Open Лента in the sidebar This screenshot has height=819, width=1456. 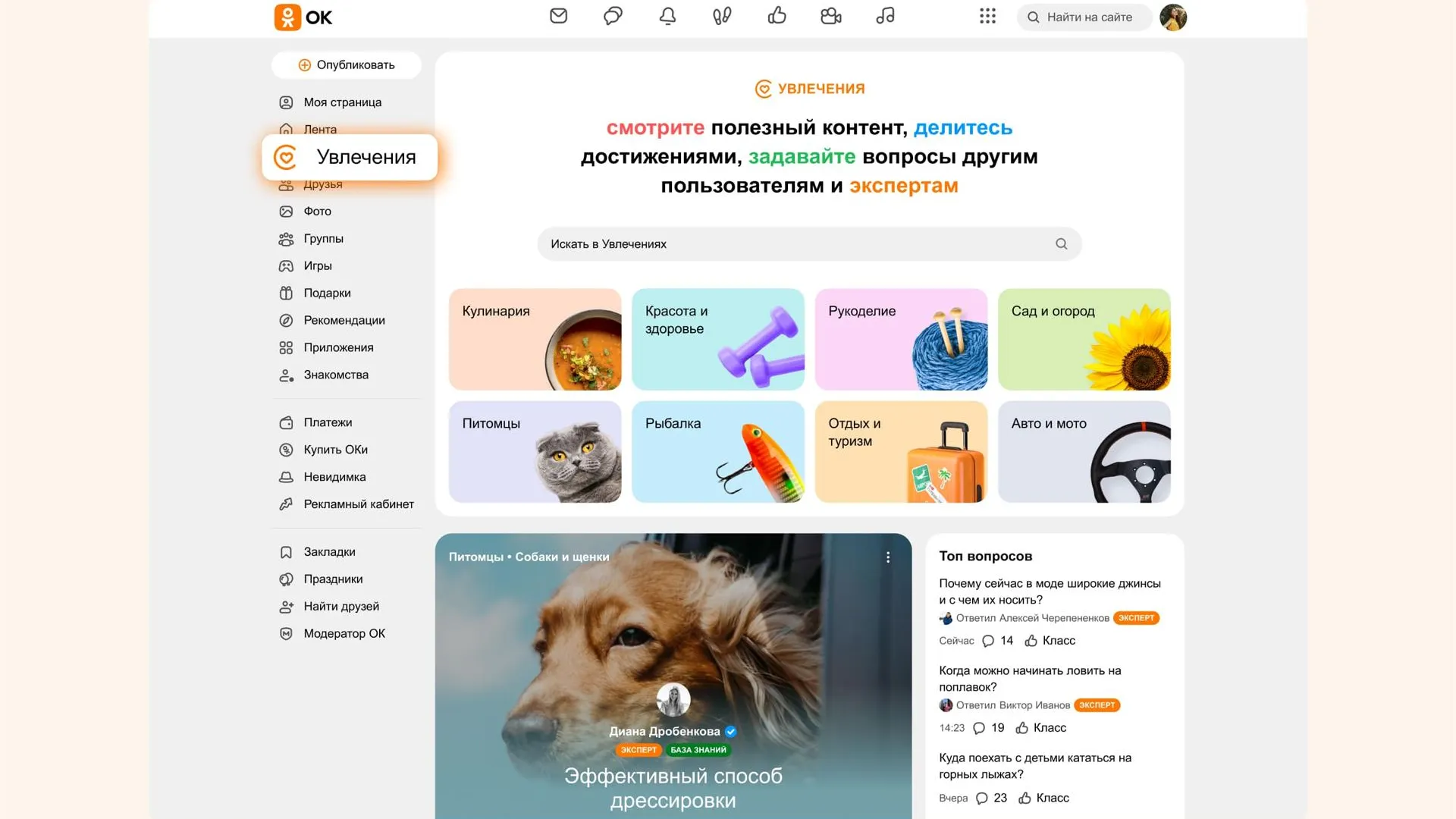320,129
